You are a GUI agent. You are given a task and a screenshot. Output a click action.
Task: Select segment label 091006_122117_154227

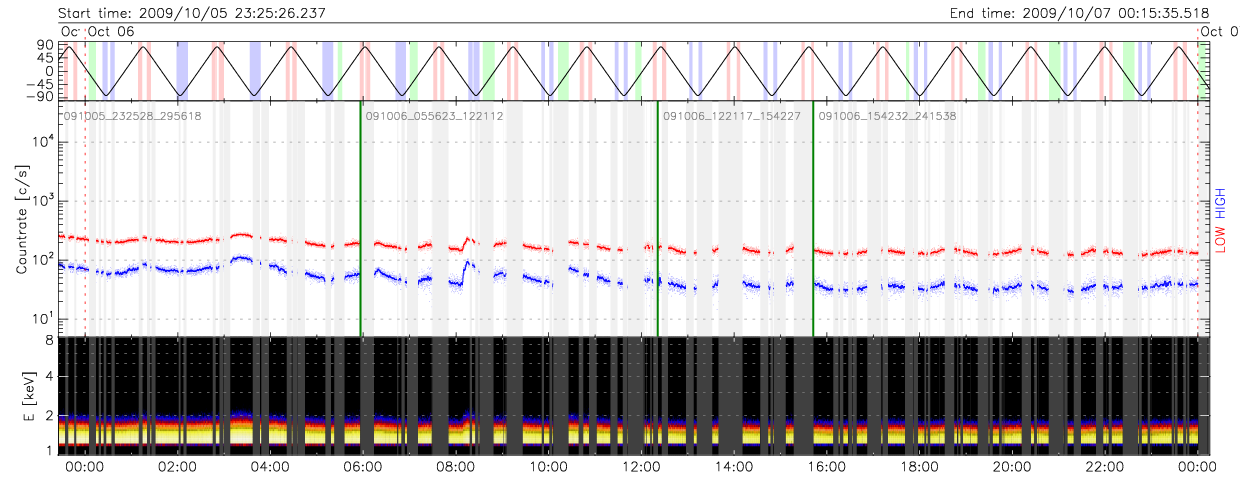[x=732, y=117]
